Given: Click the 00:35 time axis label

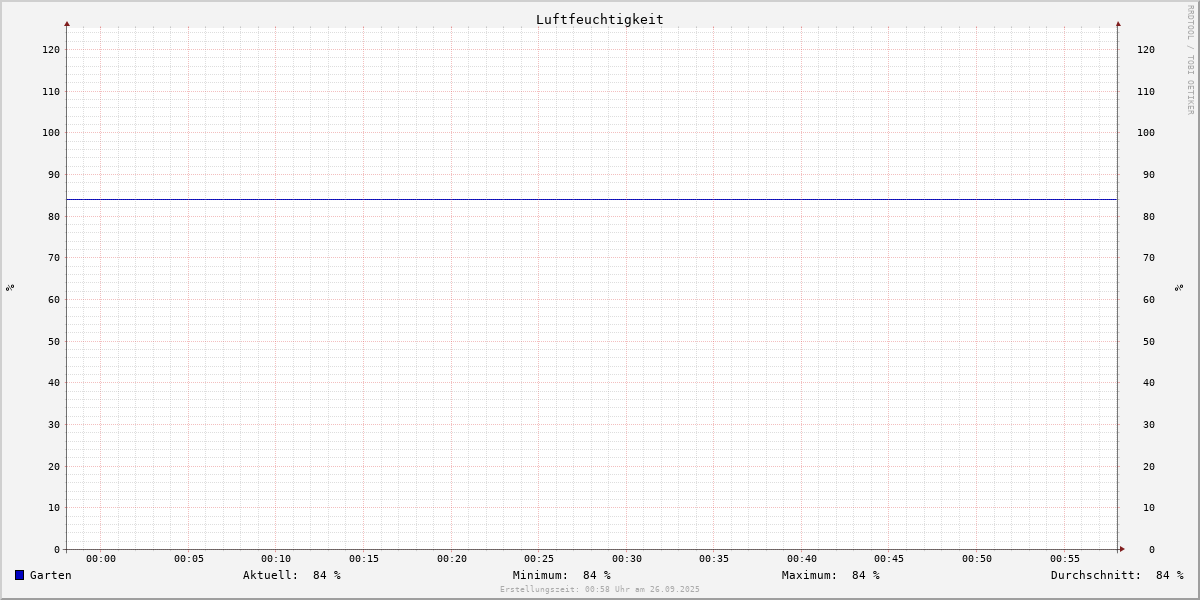Looking at the screenshot, I should 714,559.
